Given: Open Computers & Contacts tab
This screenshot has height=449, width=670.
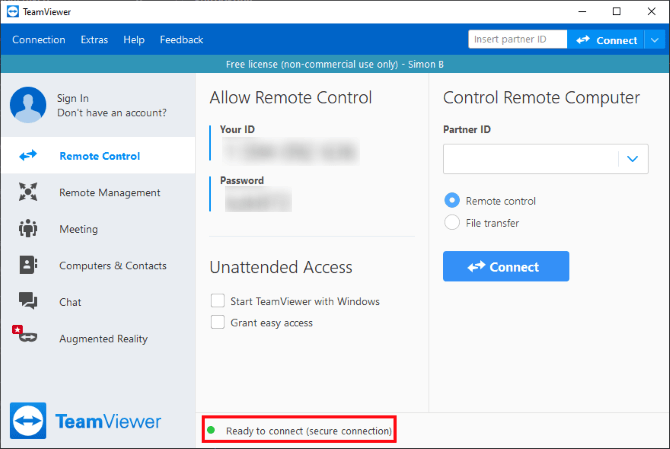Looking at the screenshot, I should tap(98, 265).
